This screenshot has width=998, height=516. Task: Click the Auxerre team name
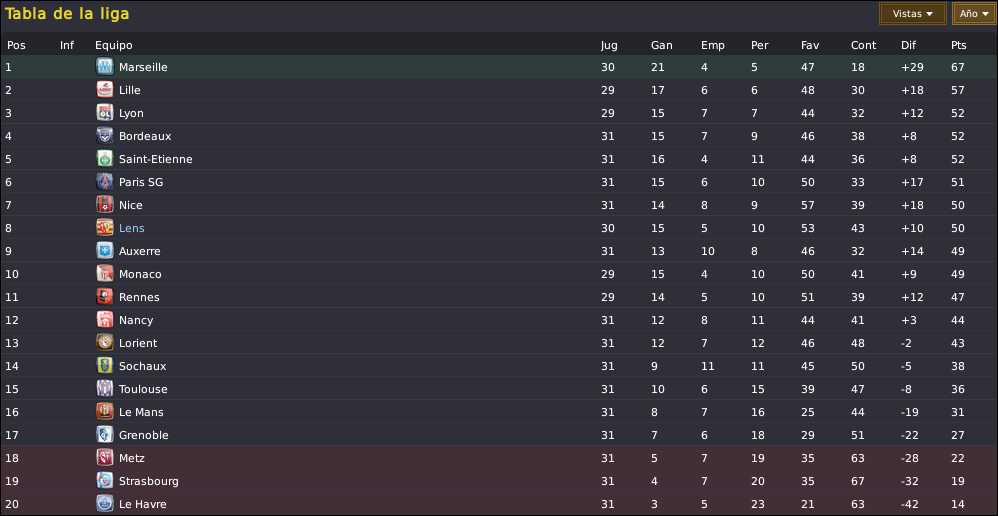[139, 251]
